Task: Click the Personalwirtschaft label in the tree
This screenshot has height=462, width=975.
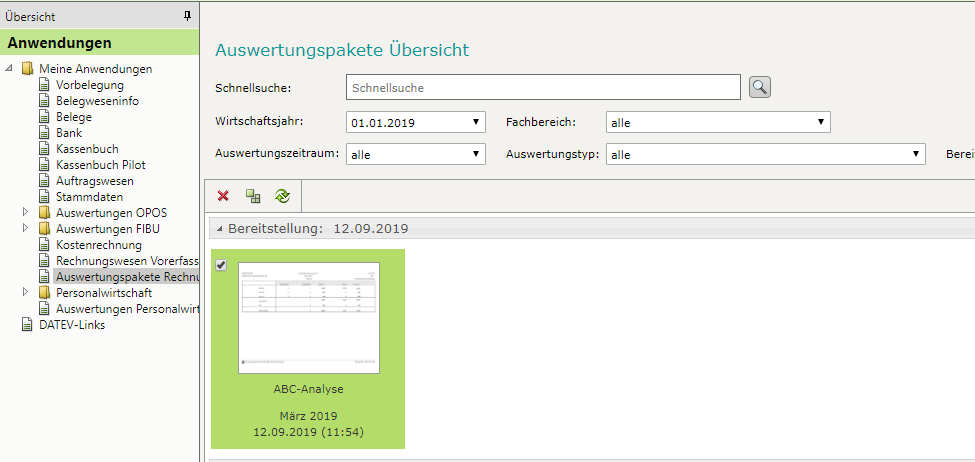Action: [x=104, y=293]
